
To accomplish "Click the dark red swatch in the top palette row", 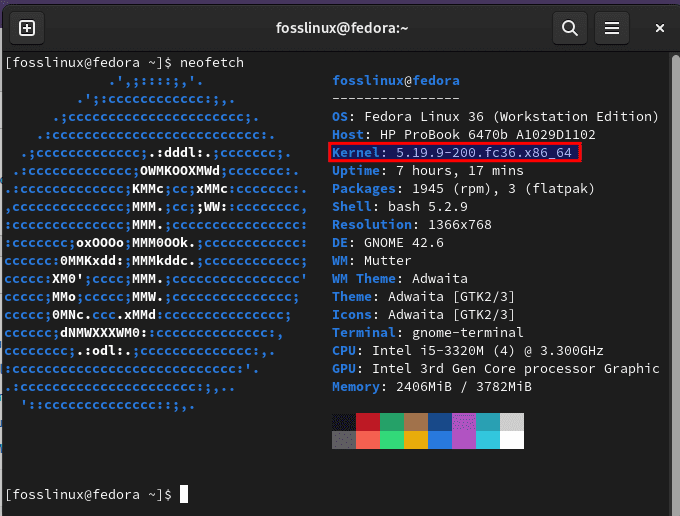I will [368, 422].
